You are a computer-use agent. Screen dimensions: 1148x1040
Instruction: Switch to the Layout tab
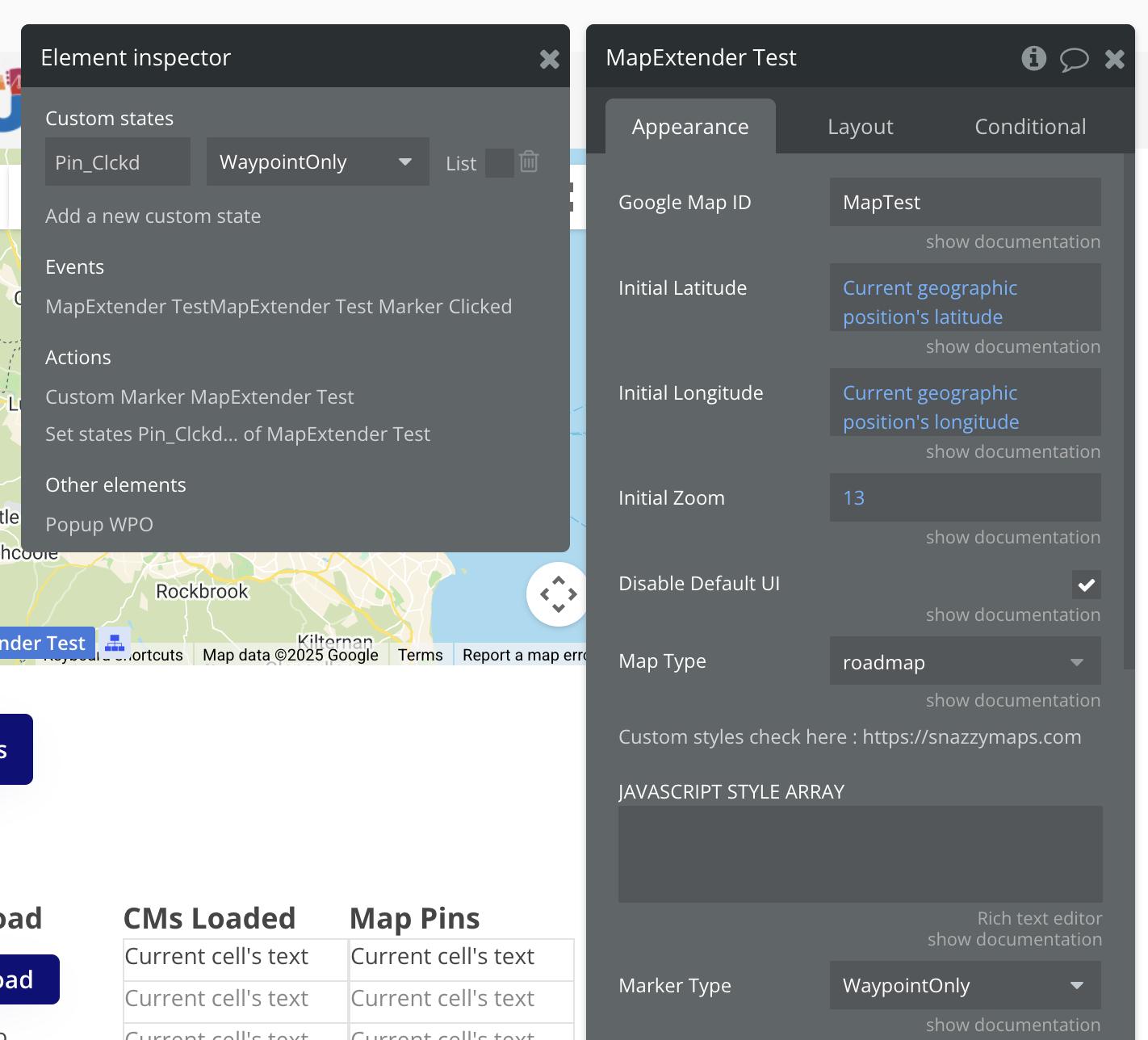861,127
